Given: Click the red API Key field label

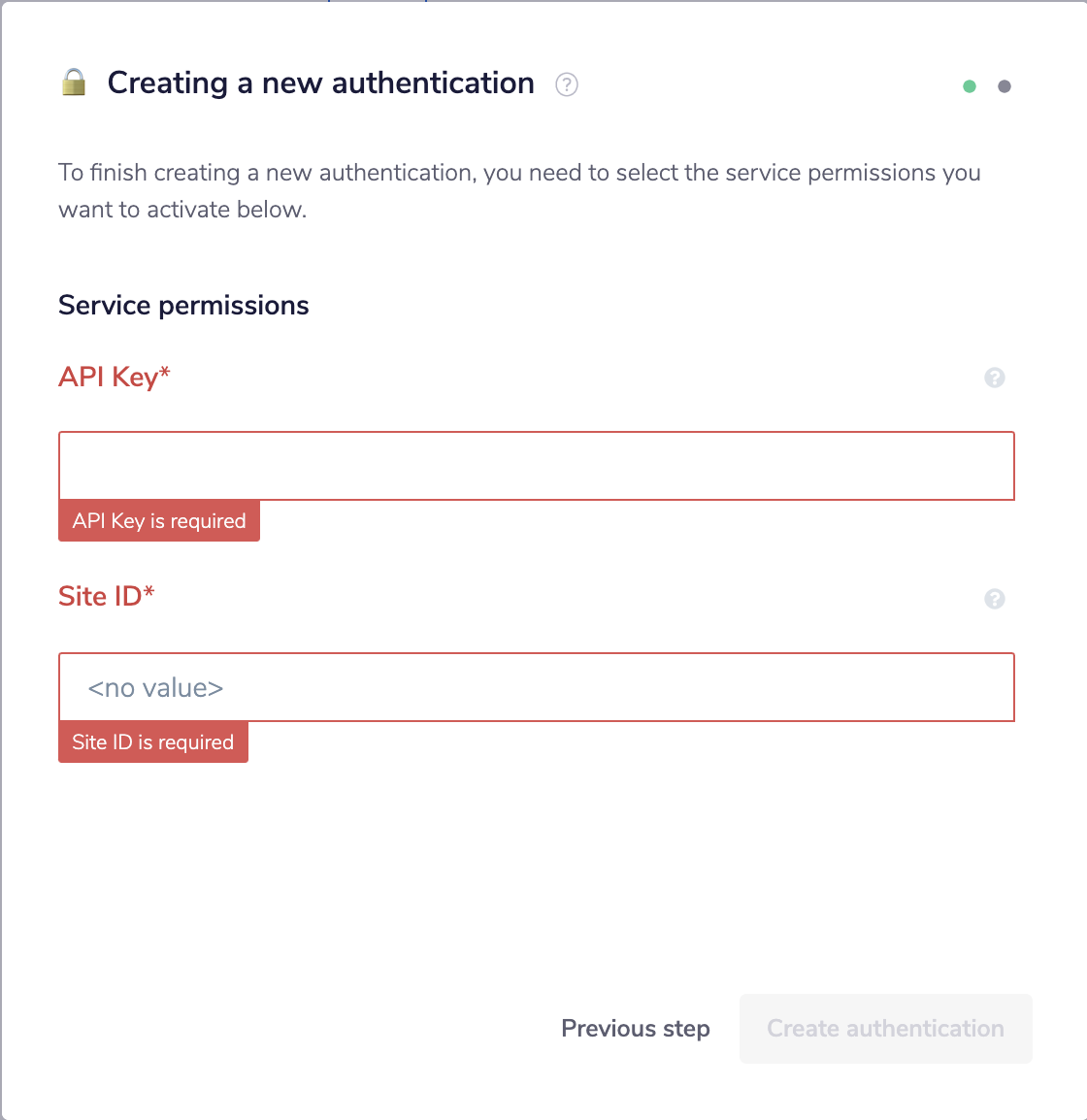Looking at the screenshot, I should [x=108, y=377].
